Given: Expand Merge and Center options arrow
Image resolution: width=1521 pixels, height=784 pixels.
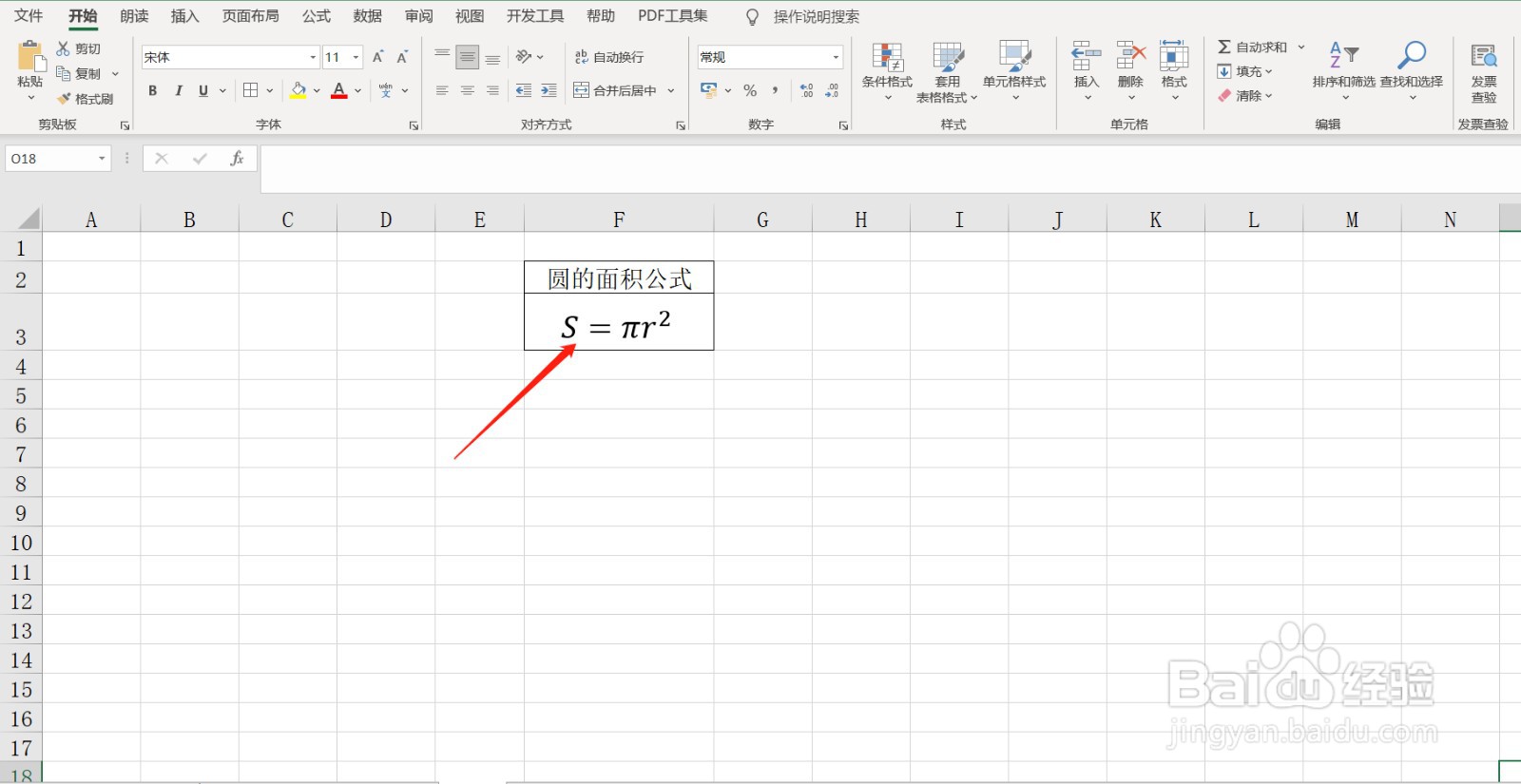Looking at the screenshot, I should pyautogui.click(x=671, y=90).
